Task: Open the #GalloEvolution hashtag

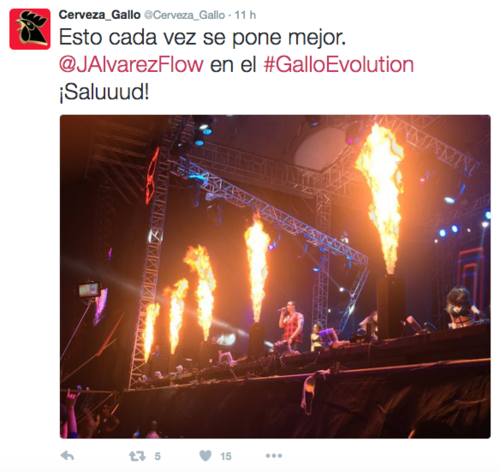Action: click(x=339, y=65)
